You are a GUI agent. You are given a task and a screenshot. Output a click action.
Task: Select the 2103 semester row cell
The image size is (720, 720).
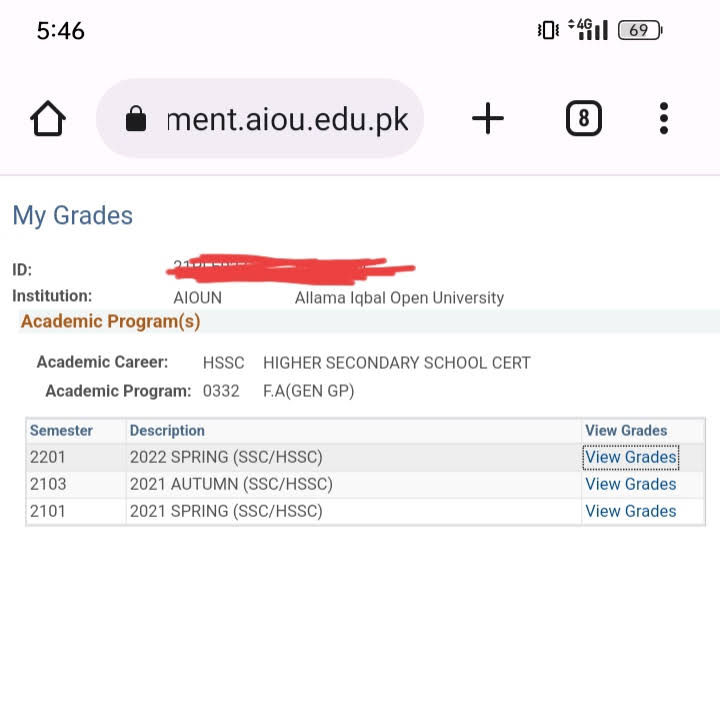(47, 484)
